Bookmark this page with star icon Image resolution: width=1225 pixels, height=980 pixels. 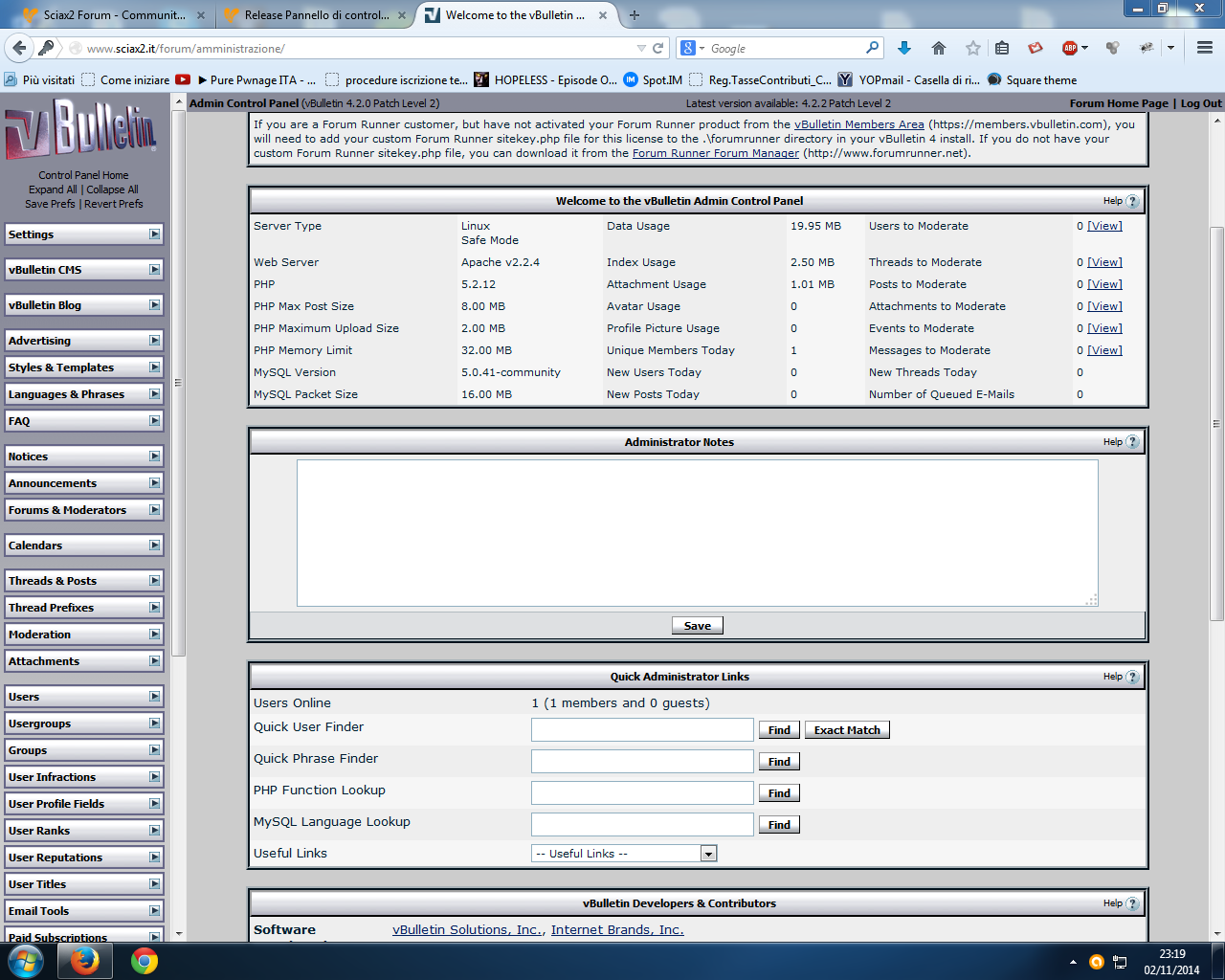[x=973, y=48]
